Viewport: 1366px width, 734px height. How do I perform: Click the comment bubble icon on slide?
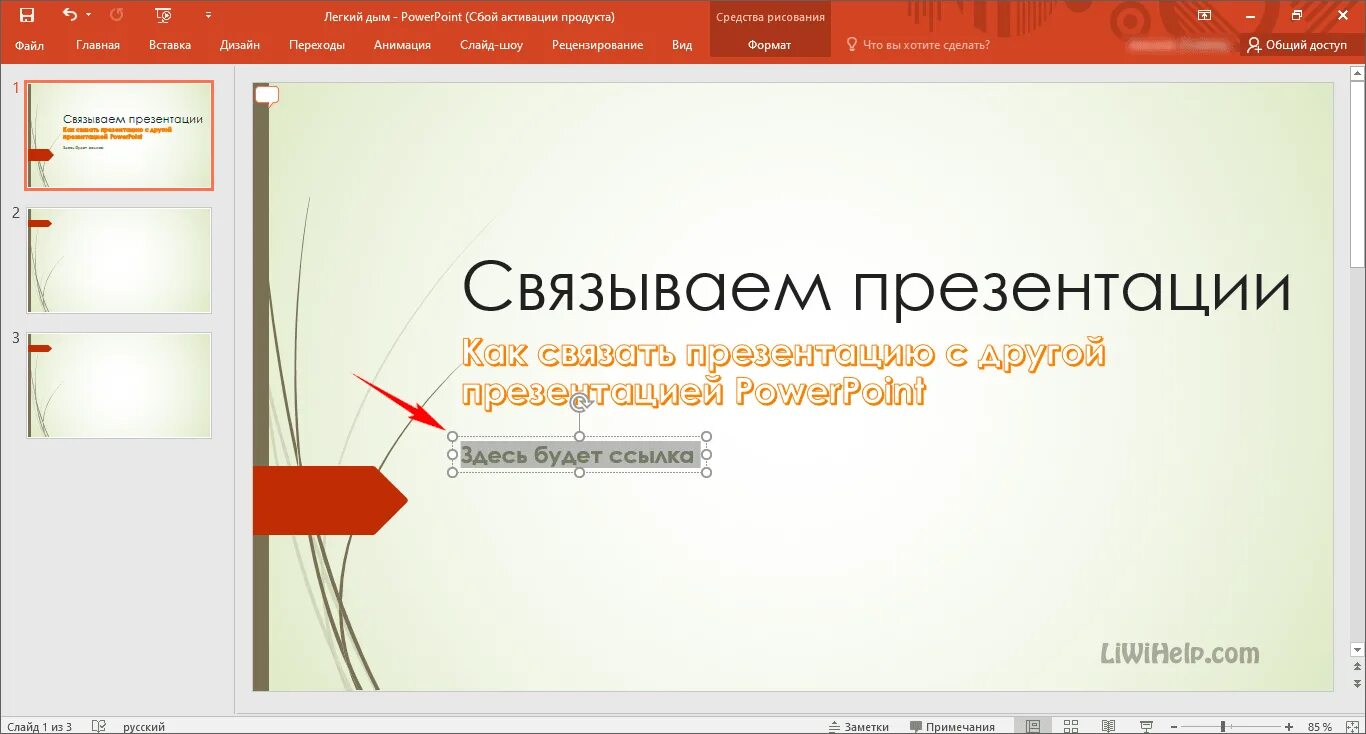[x=266, y=96]
